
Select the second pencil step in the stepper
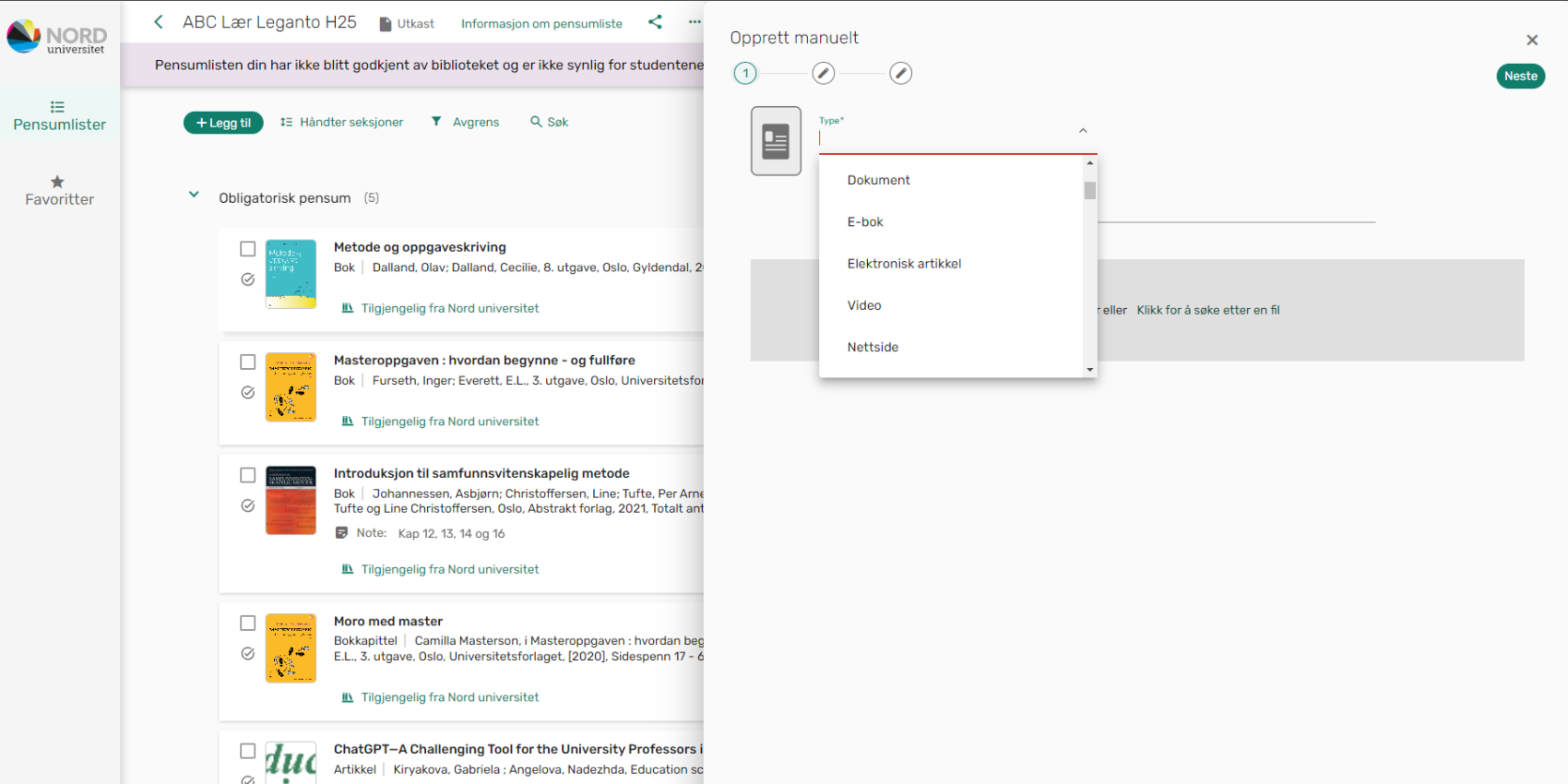(x=824, y=74)
